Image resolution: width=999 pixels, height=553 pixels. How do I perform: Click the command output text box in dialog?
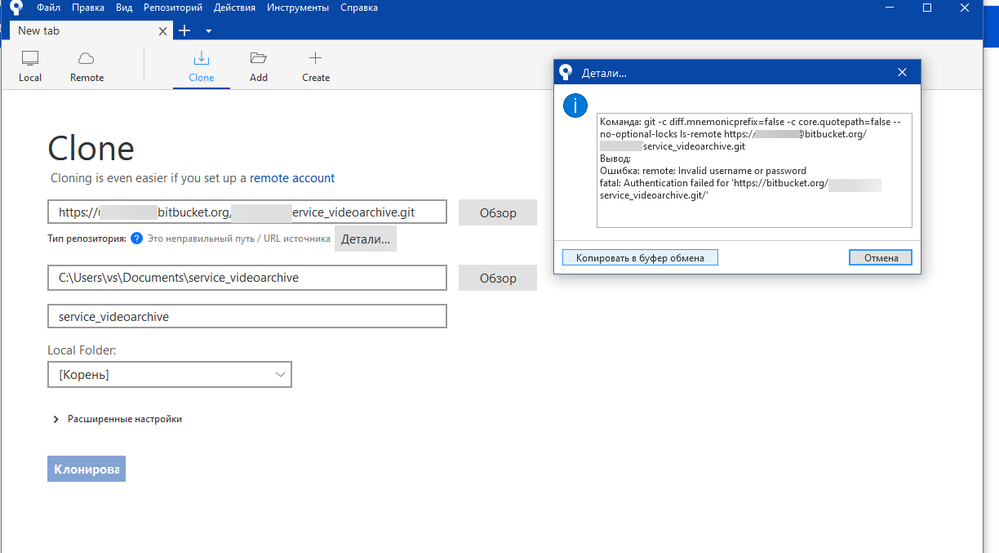click(x=754, y=170)
